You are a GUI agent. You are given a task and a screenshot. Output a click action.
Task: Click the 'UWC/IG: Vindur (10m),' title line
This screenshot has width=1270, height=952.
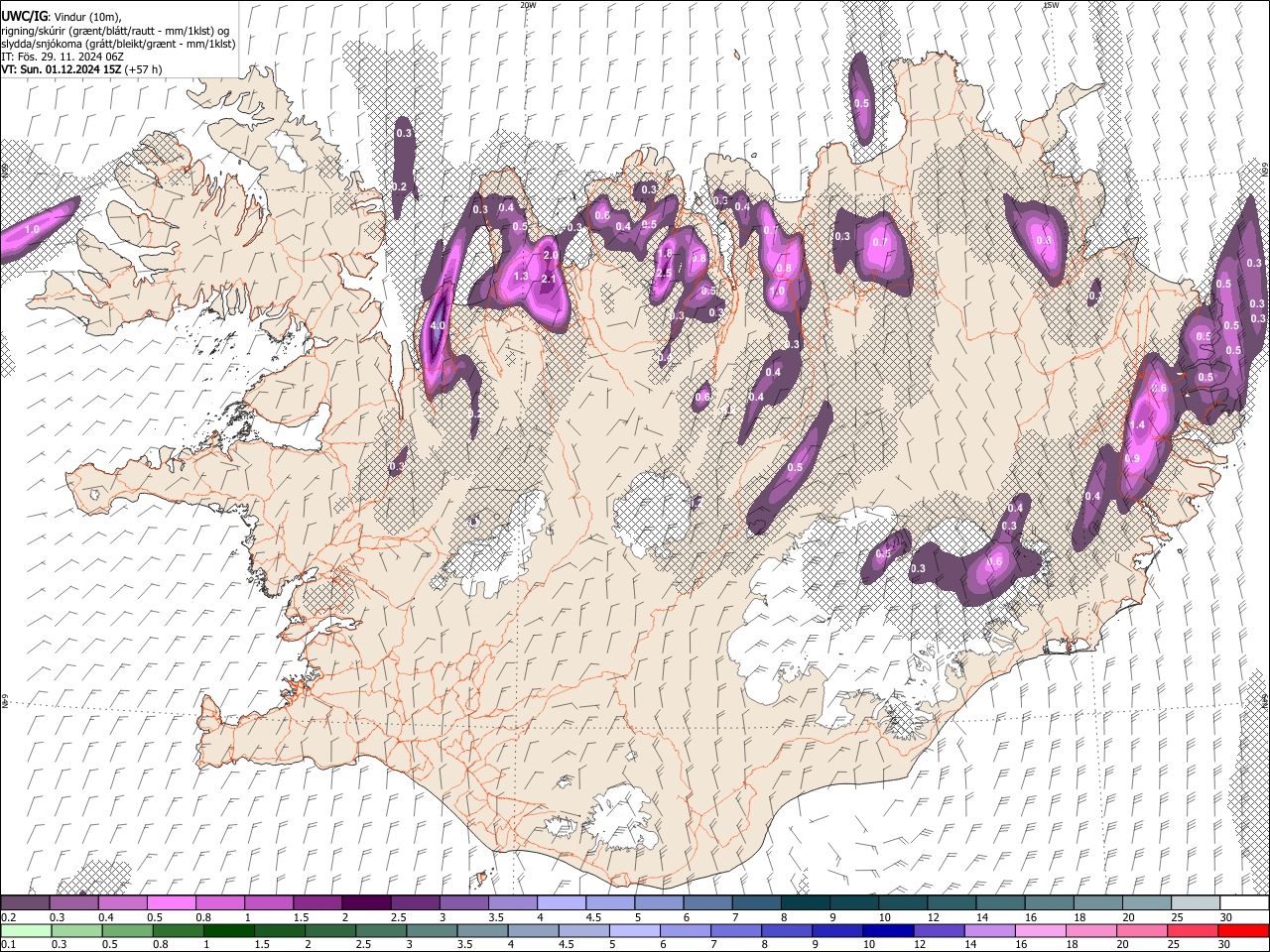coord(62,17)
